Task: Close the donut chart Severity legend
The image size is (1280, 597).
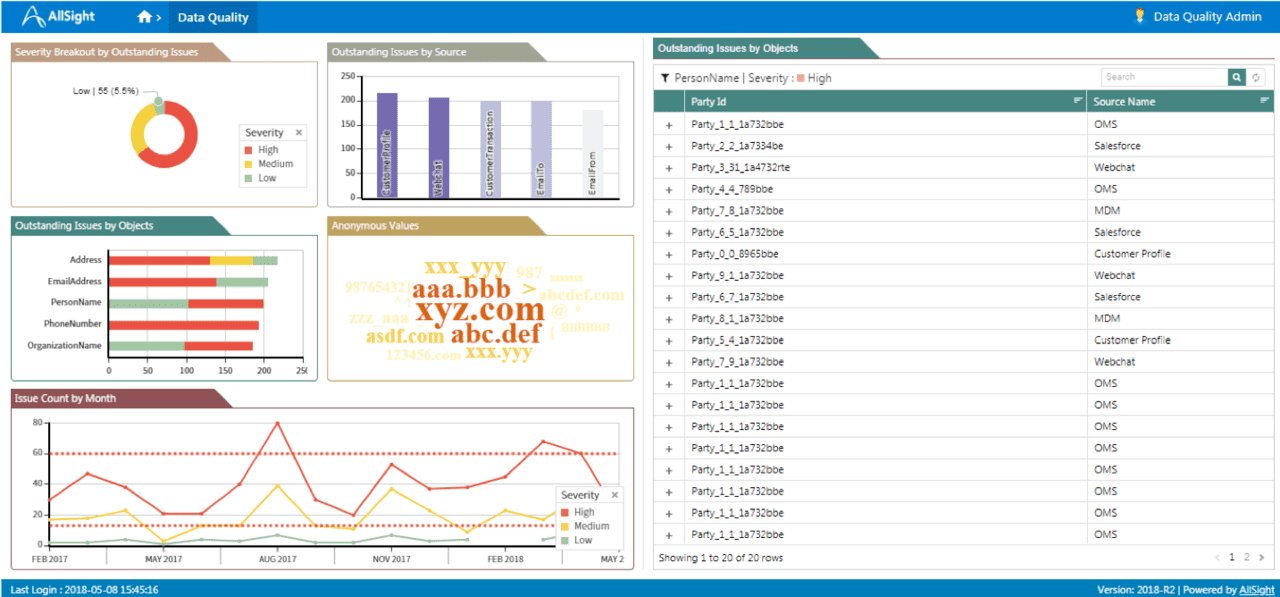Action: [298, 133]
